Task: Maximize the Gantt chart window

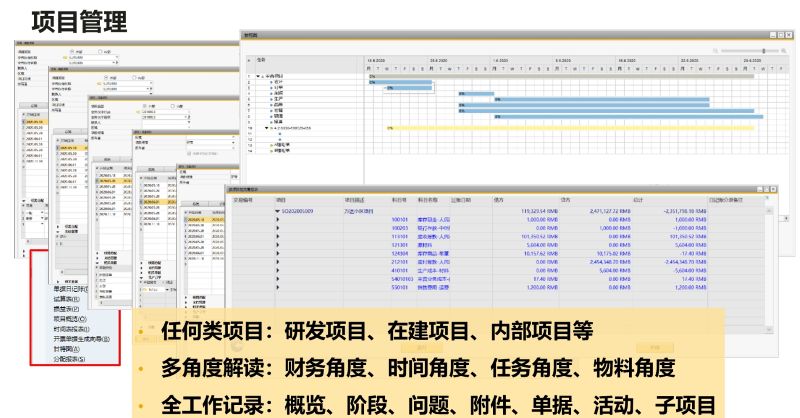Action: 781,35
